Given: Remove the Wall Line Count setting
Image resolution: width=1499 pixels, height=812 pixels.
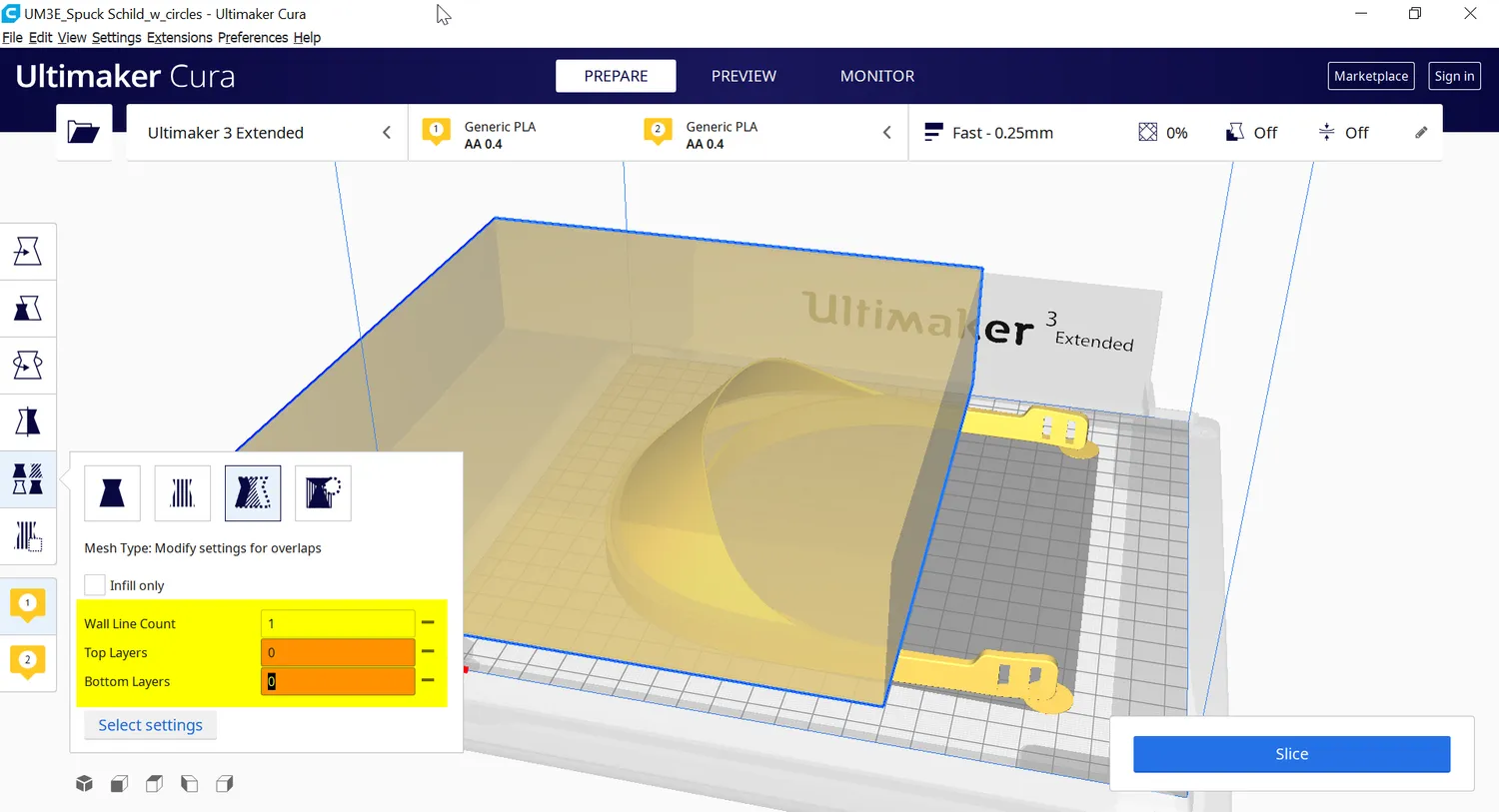Looking at the screenshot, I should (428, 622).
